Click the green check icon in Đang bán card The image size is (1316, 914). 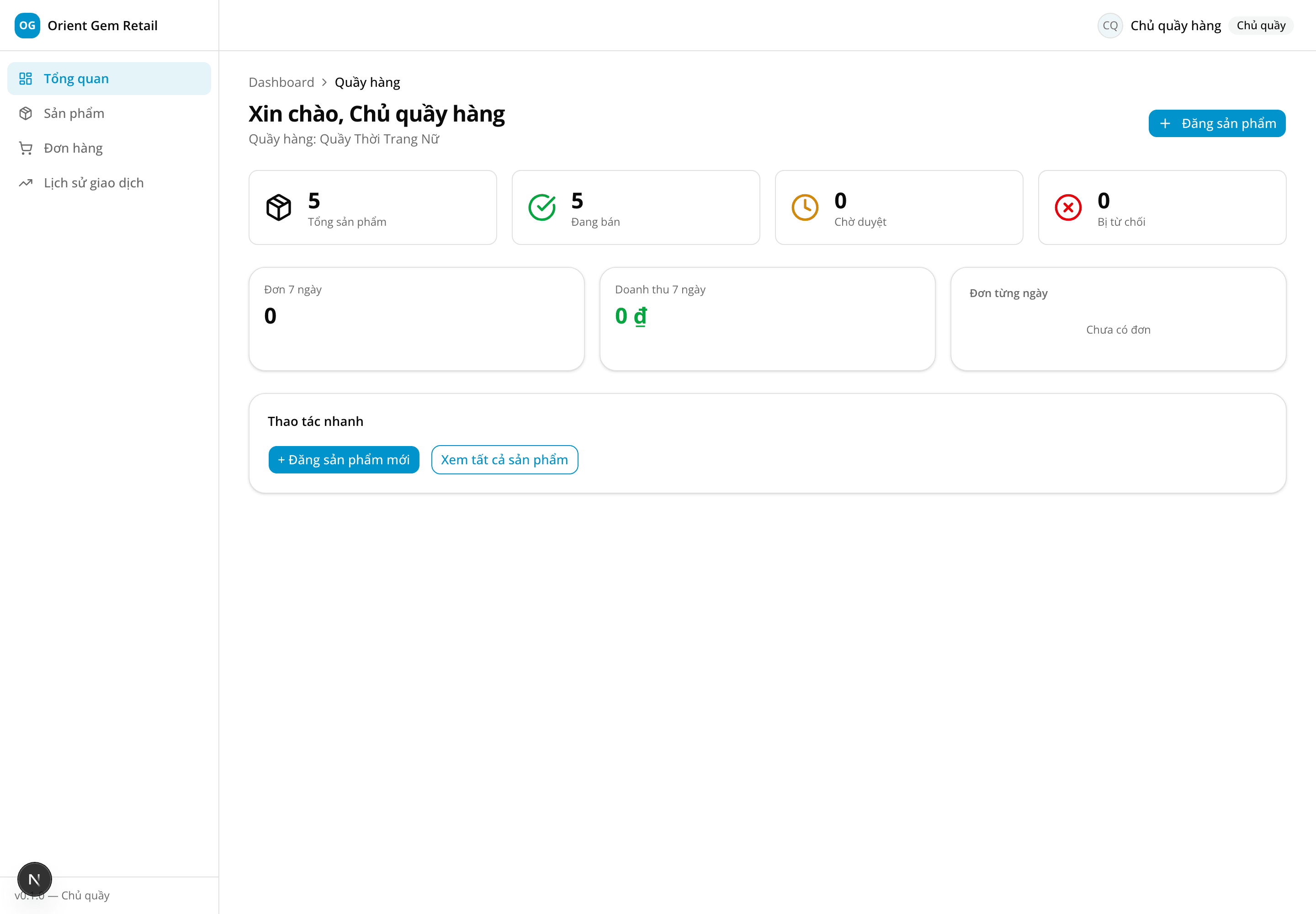(x=542, y=207)
